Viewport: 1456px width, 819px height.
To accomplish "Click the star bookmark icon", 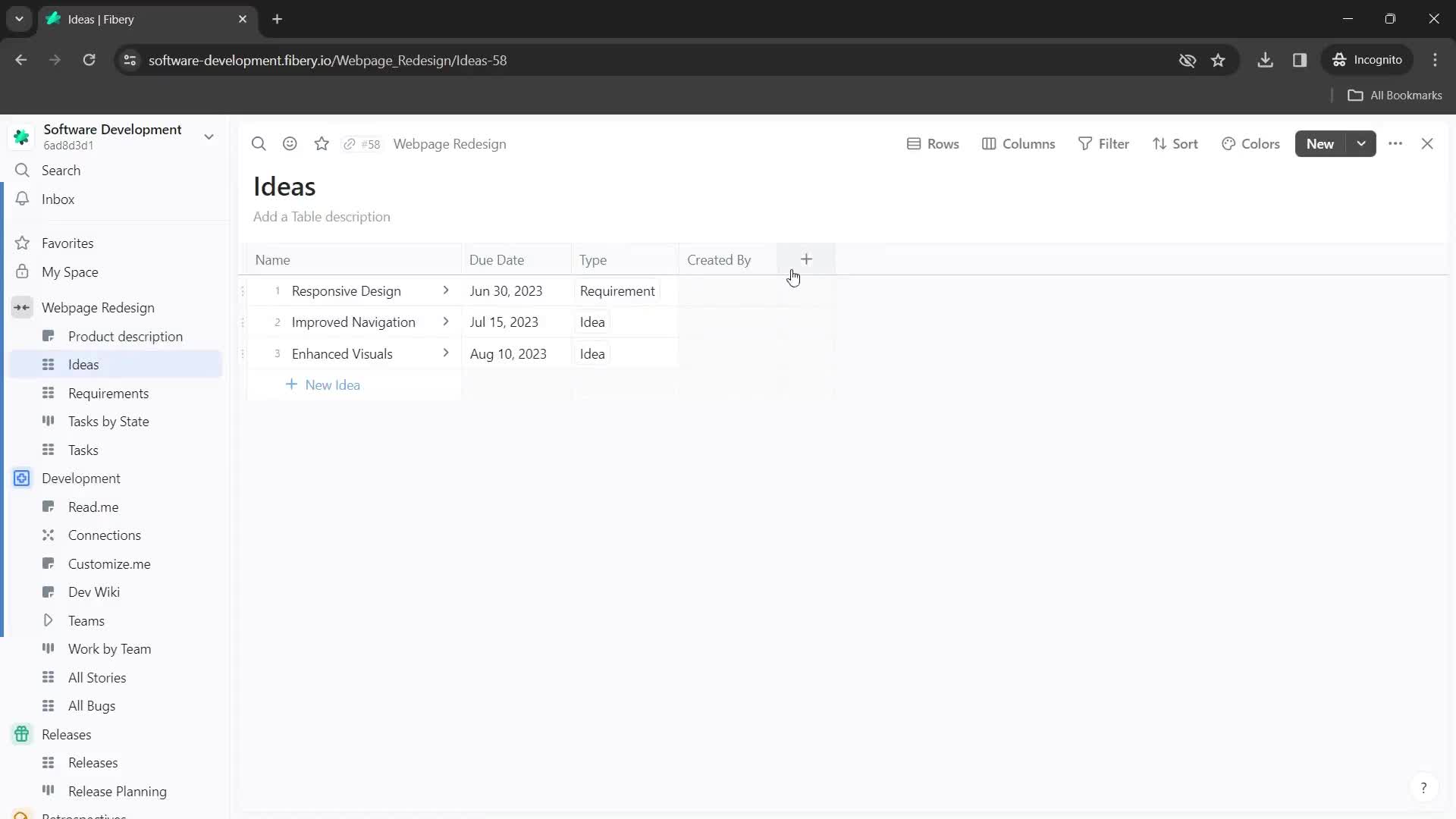I will 322,144.
